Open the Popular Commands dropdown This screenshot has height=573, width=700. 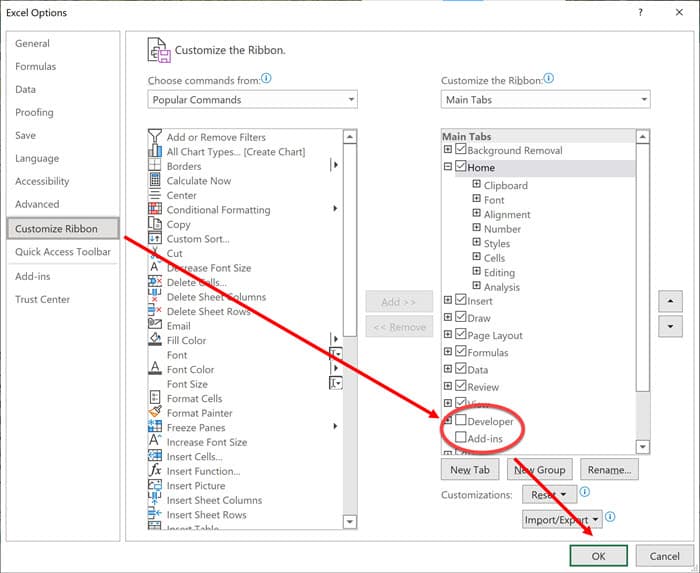click(x=252, y=100)
